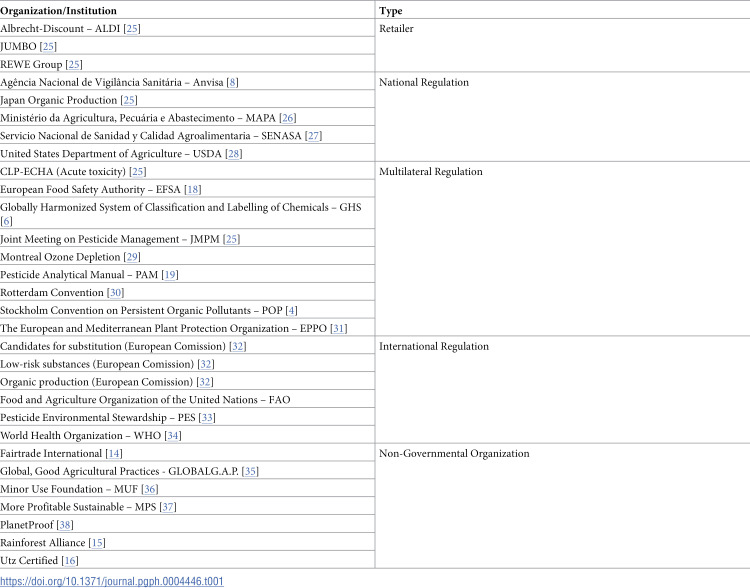The image size is (750, 588).
Task: Open citation 4 next to Stockholm Convention POP
Action: [x=291, y=311]
